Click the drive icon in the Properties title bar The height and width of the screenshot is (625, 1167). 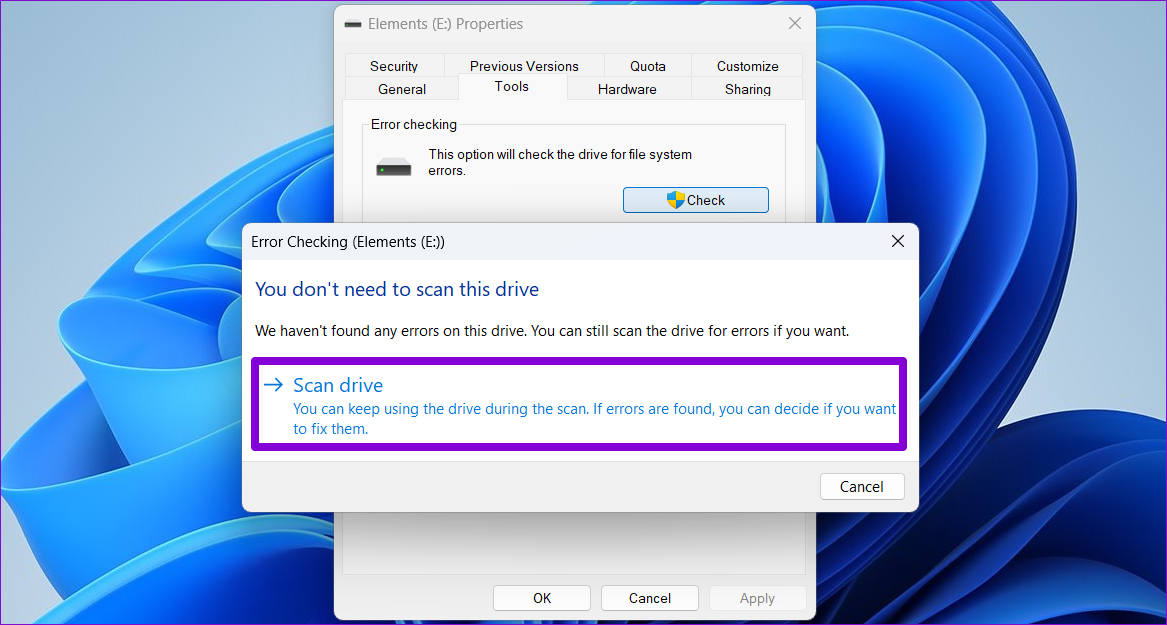tap(353, 23)
